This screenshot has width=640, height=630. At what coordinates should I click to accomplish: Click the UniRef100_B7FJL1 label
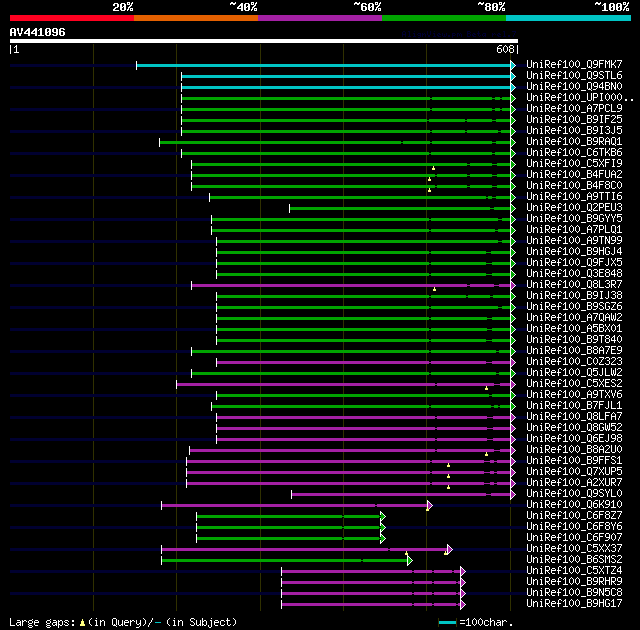[574, 406]
